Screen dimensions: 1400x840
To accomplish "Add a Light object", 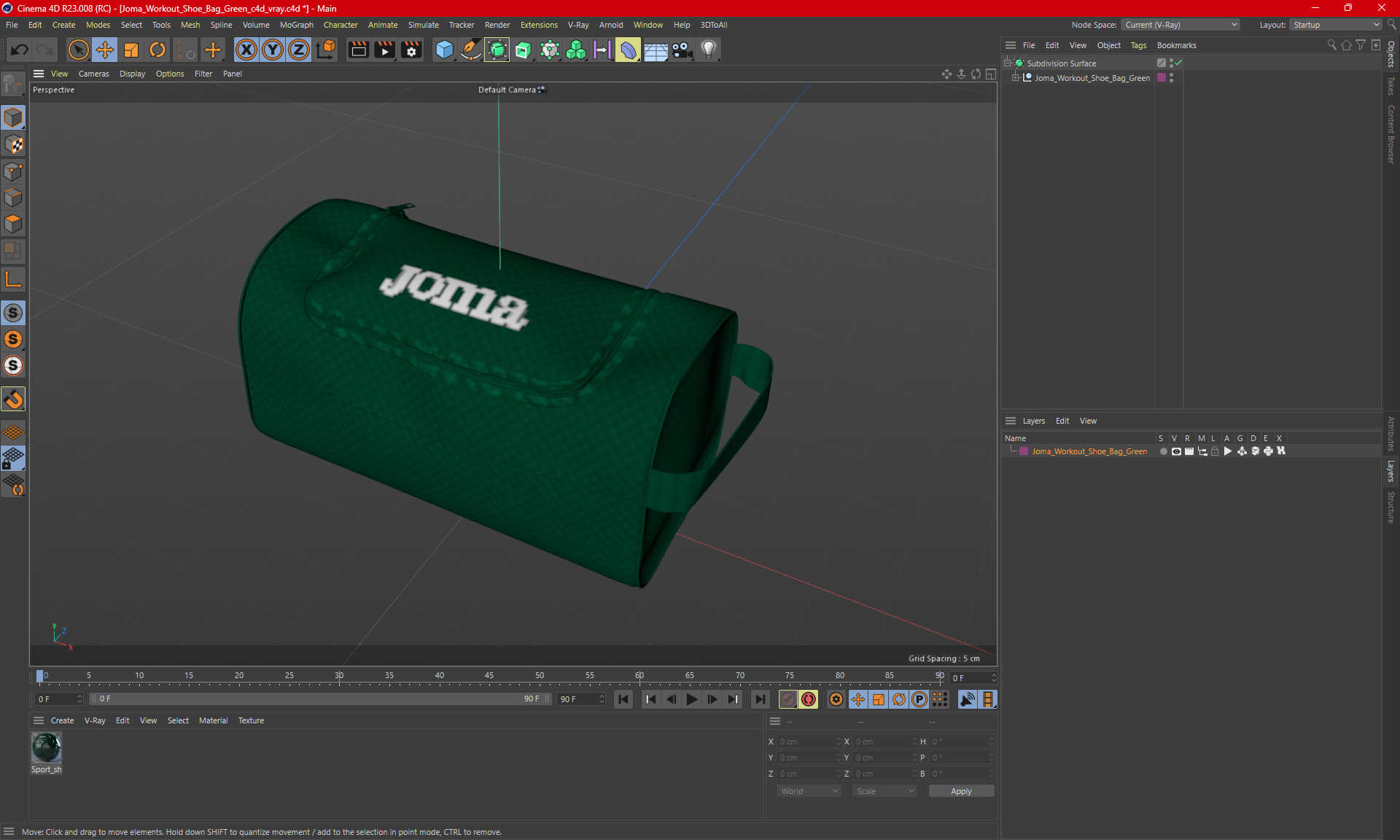I will point(709,50).
